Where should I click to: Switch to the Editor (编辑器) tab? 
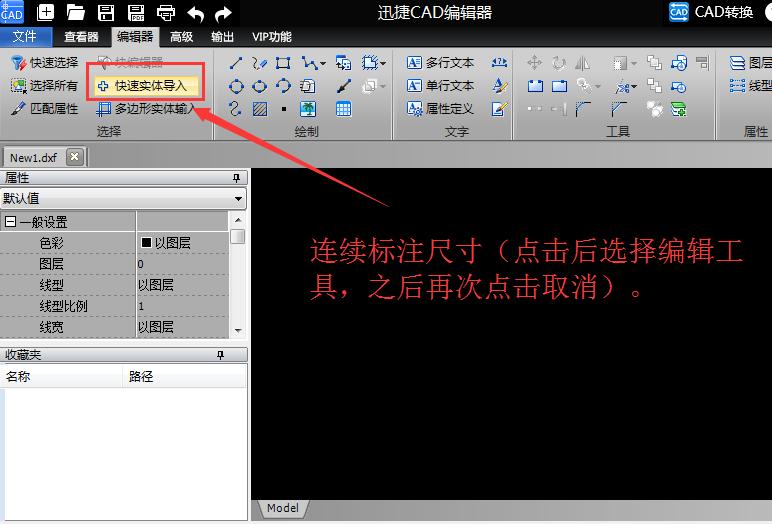click(135, 37)
